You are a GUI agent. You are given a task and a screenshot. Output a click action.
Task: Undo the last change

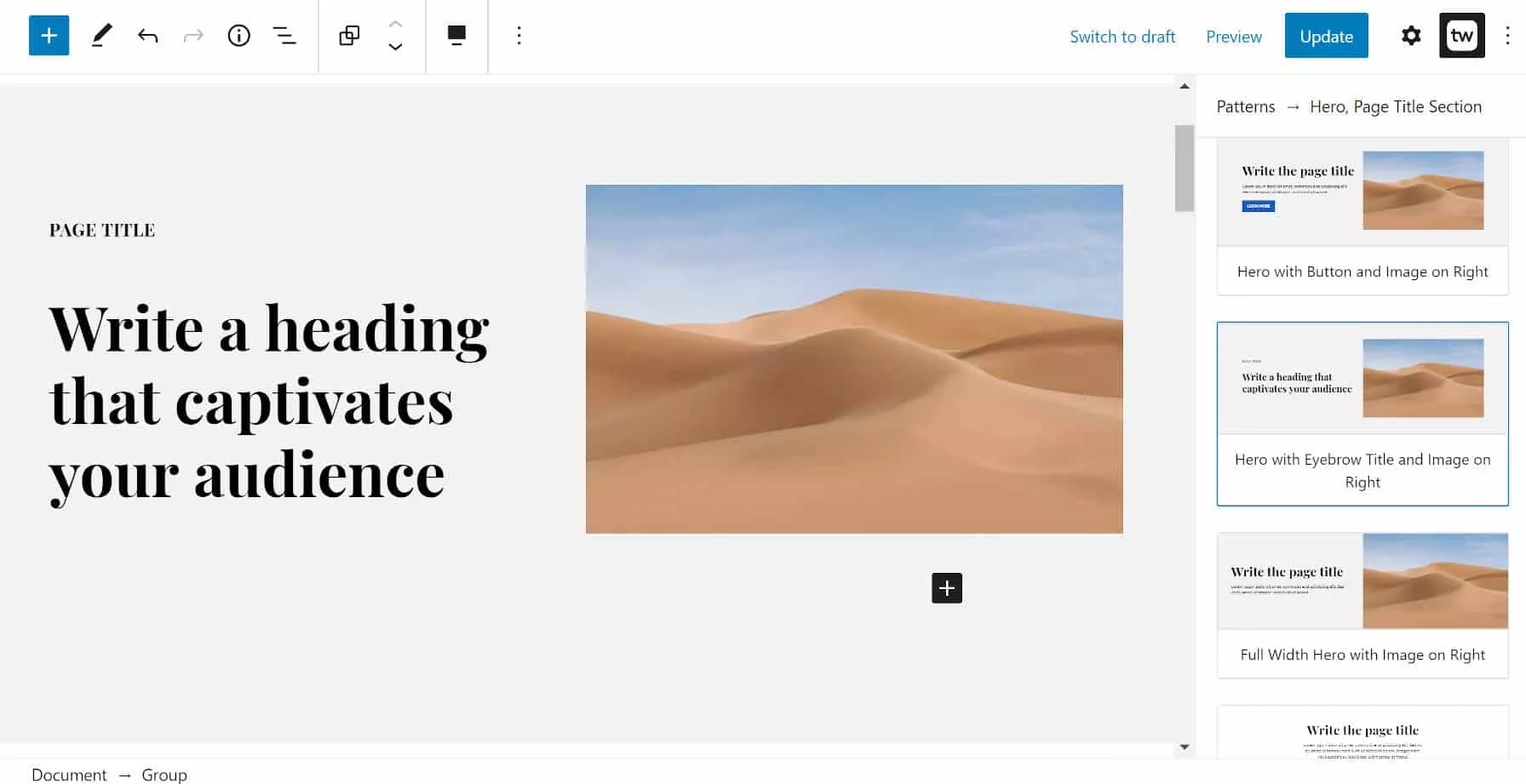[x=147, y=36]
